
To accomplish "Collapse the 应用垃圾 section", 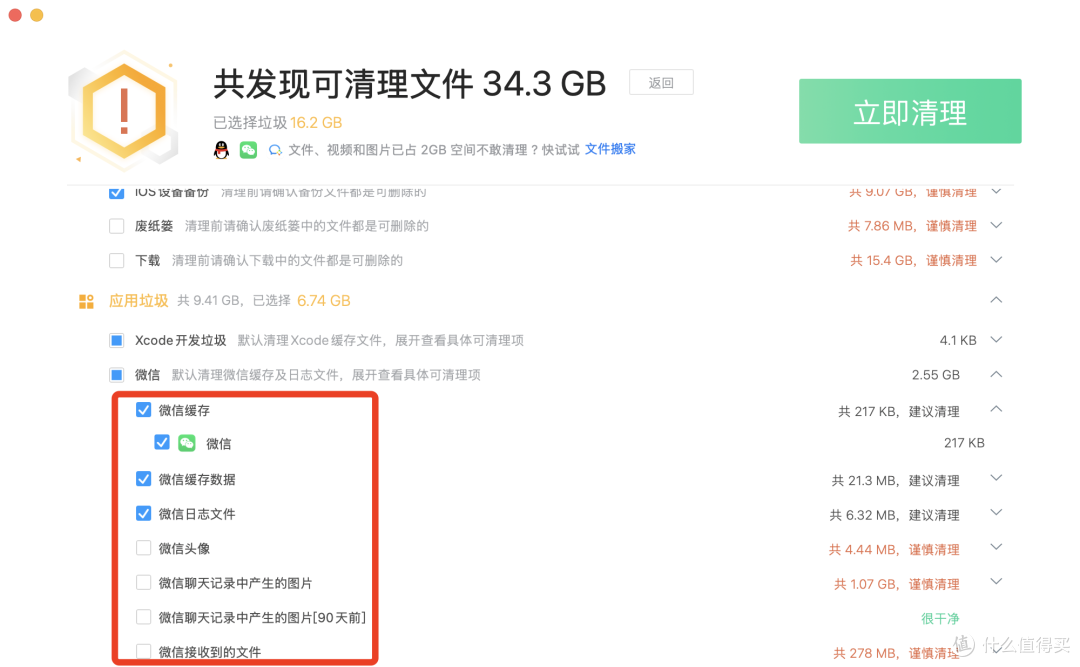I will 996,299.
